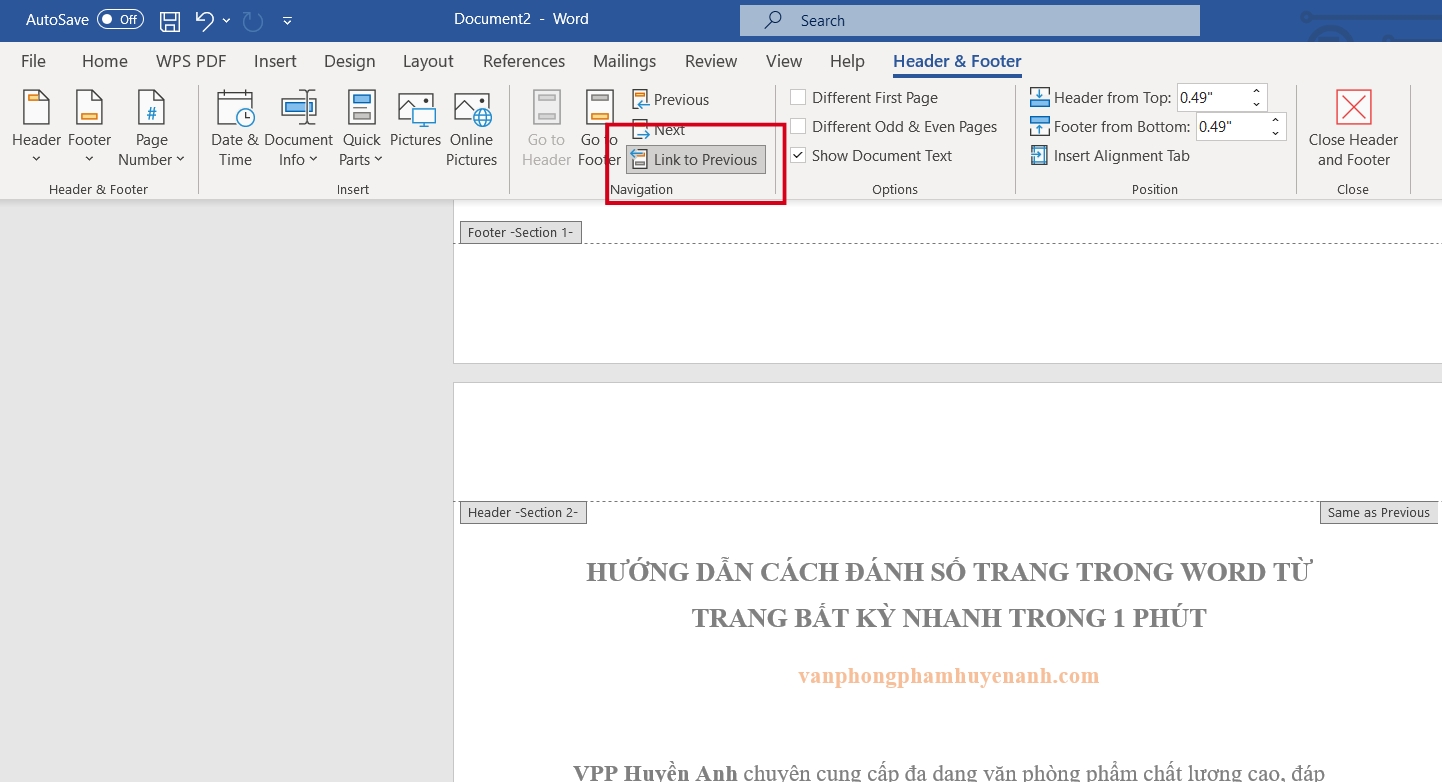The width and height of the screenshot is (1442, 782).
Task: Click Header from Top value field
Action: [1211, 98]
